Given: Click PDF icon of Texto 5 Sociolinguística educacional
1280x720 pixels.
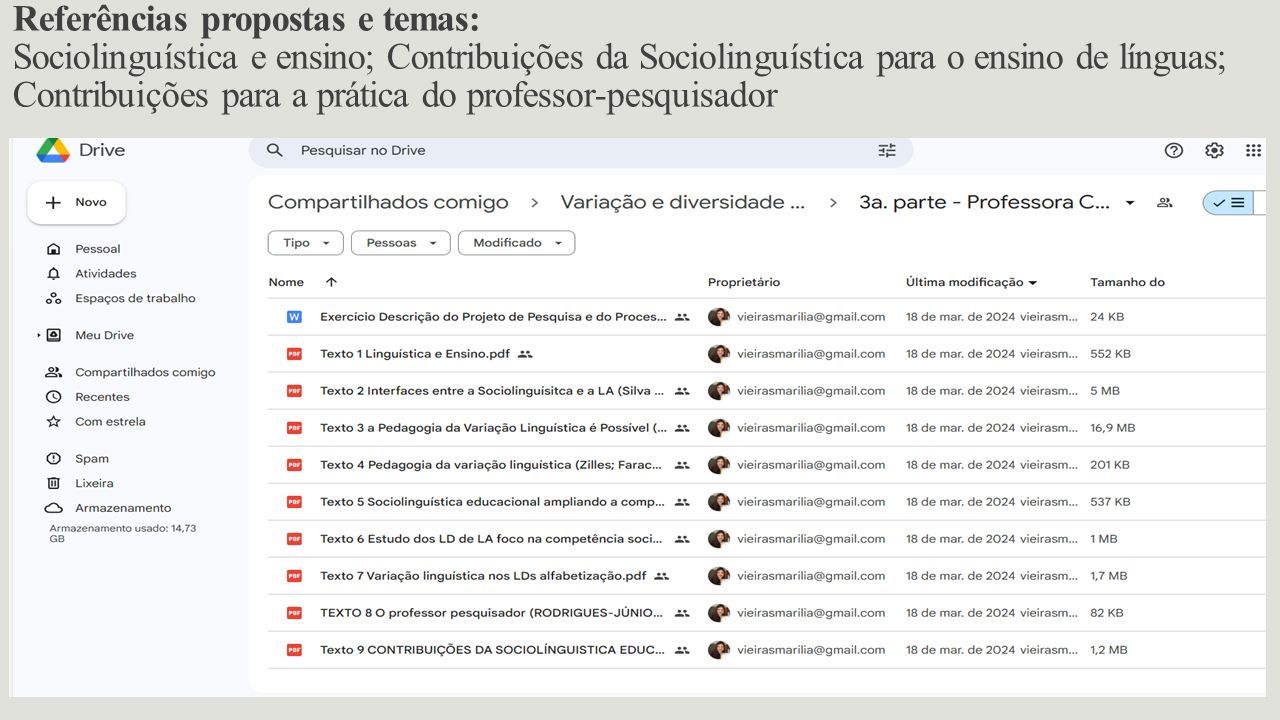Looking at the screenshot, I should (x=294, y=502).
